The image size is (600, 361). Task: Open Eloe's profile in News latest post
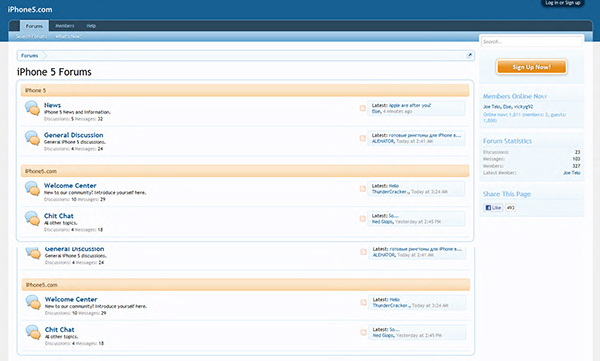[x=376, y=111]
